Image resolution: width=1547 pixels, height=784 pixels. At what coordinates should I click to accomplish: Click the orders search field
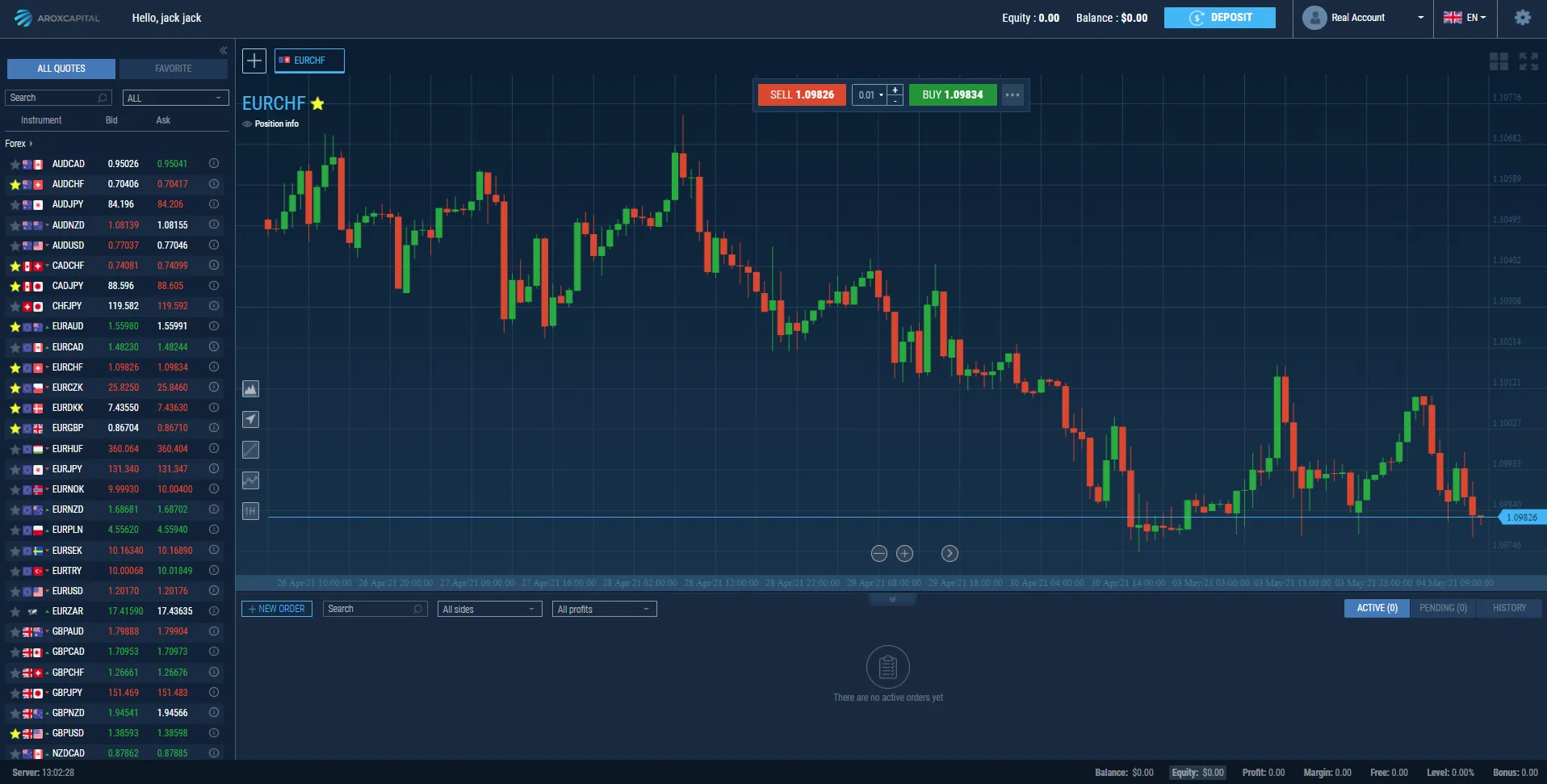(x=375, y=609)
